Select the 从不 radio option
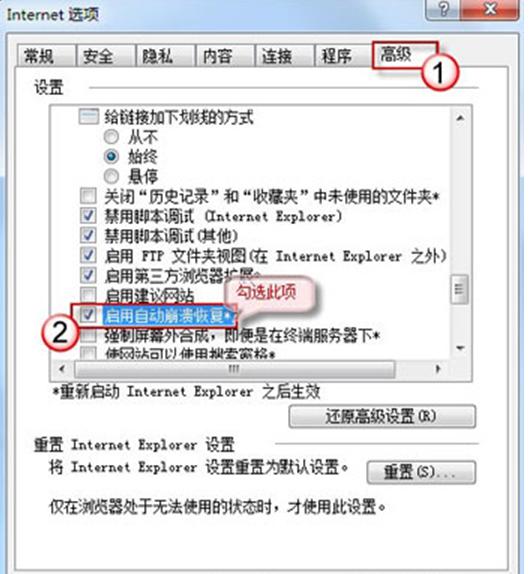The height and width of the screenshot is (574, 530). pyautogui.click(x=111, y=137)
